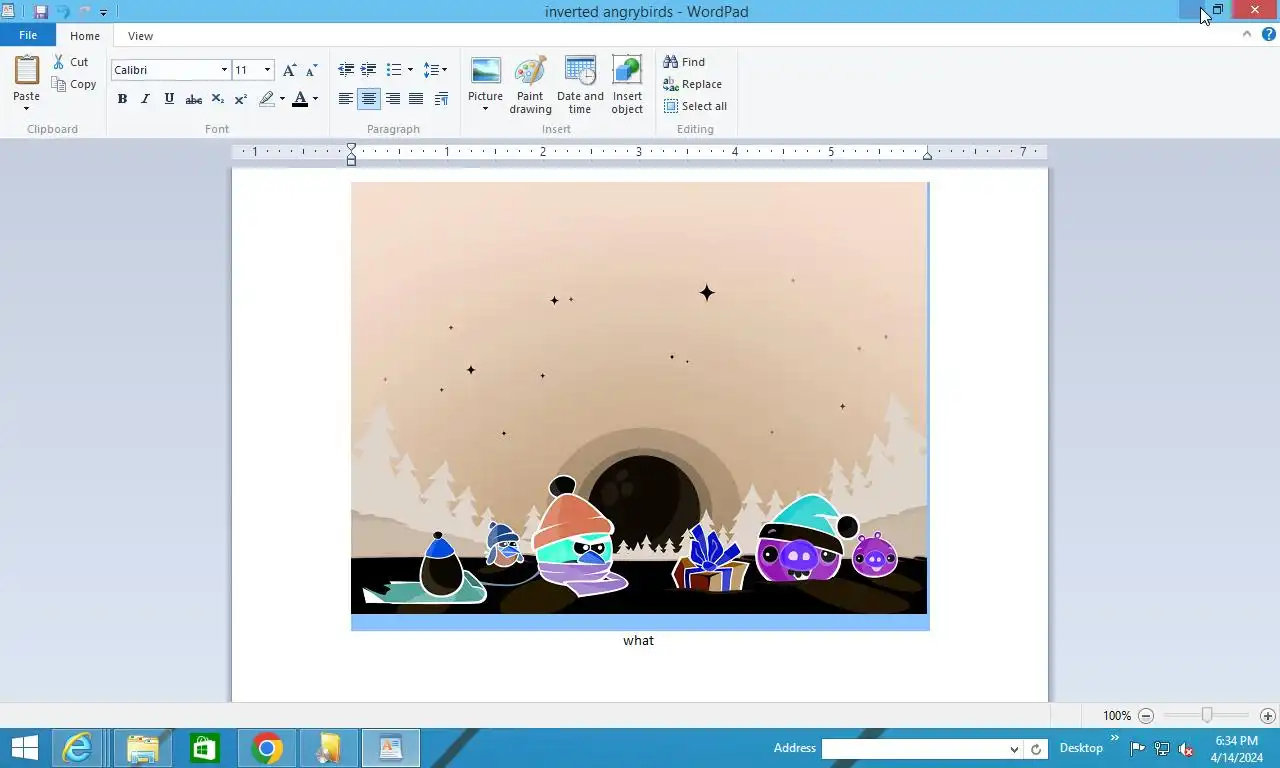Toggle bold formatting
This screenshot has width=1280, height=768.
pos(122,99)
